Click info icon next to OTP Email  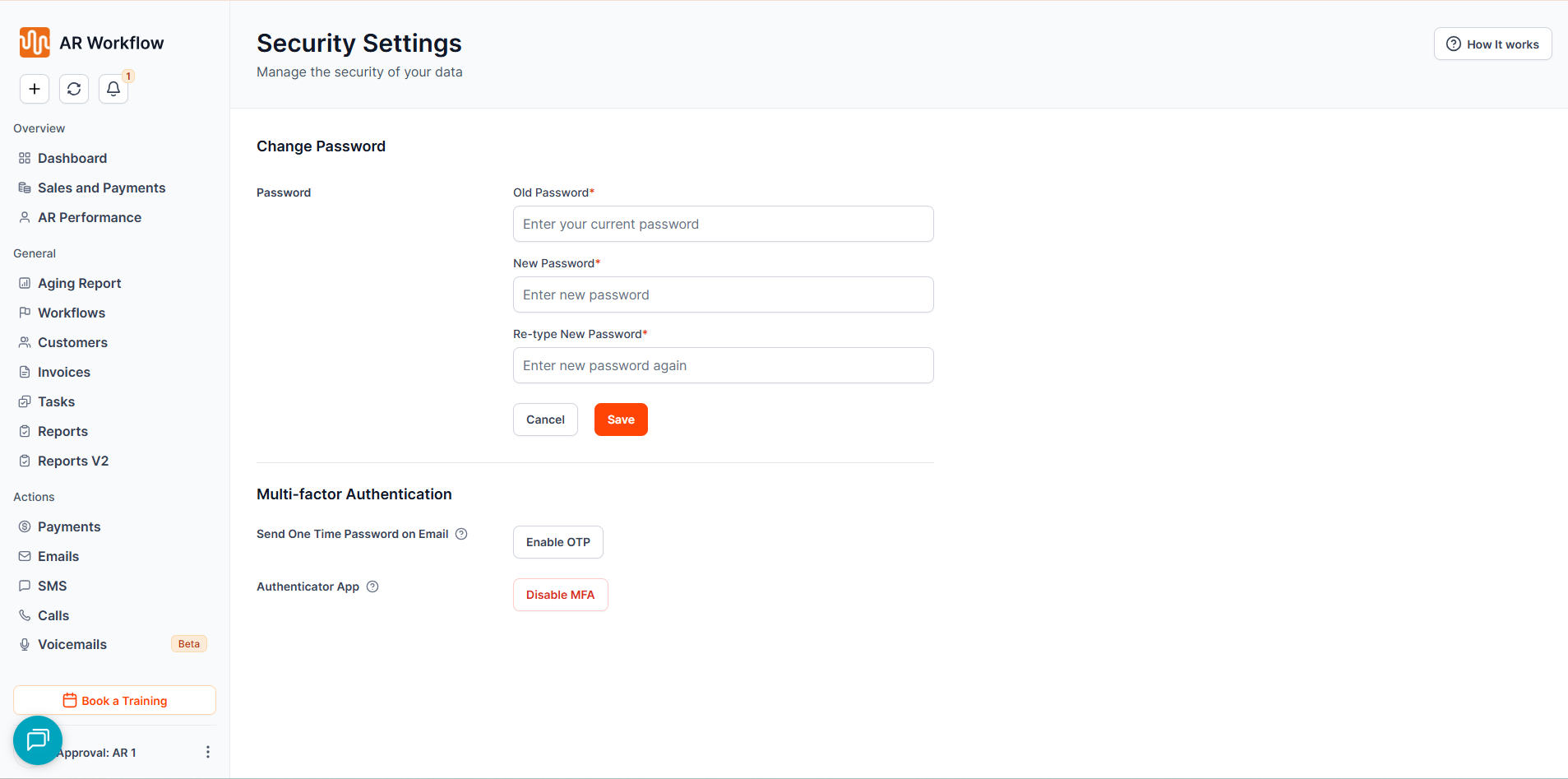point(462,534)
